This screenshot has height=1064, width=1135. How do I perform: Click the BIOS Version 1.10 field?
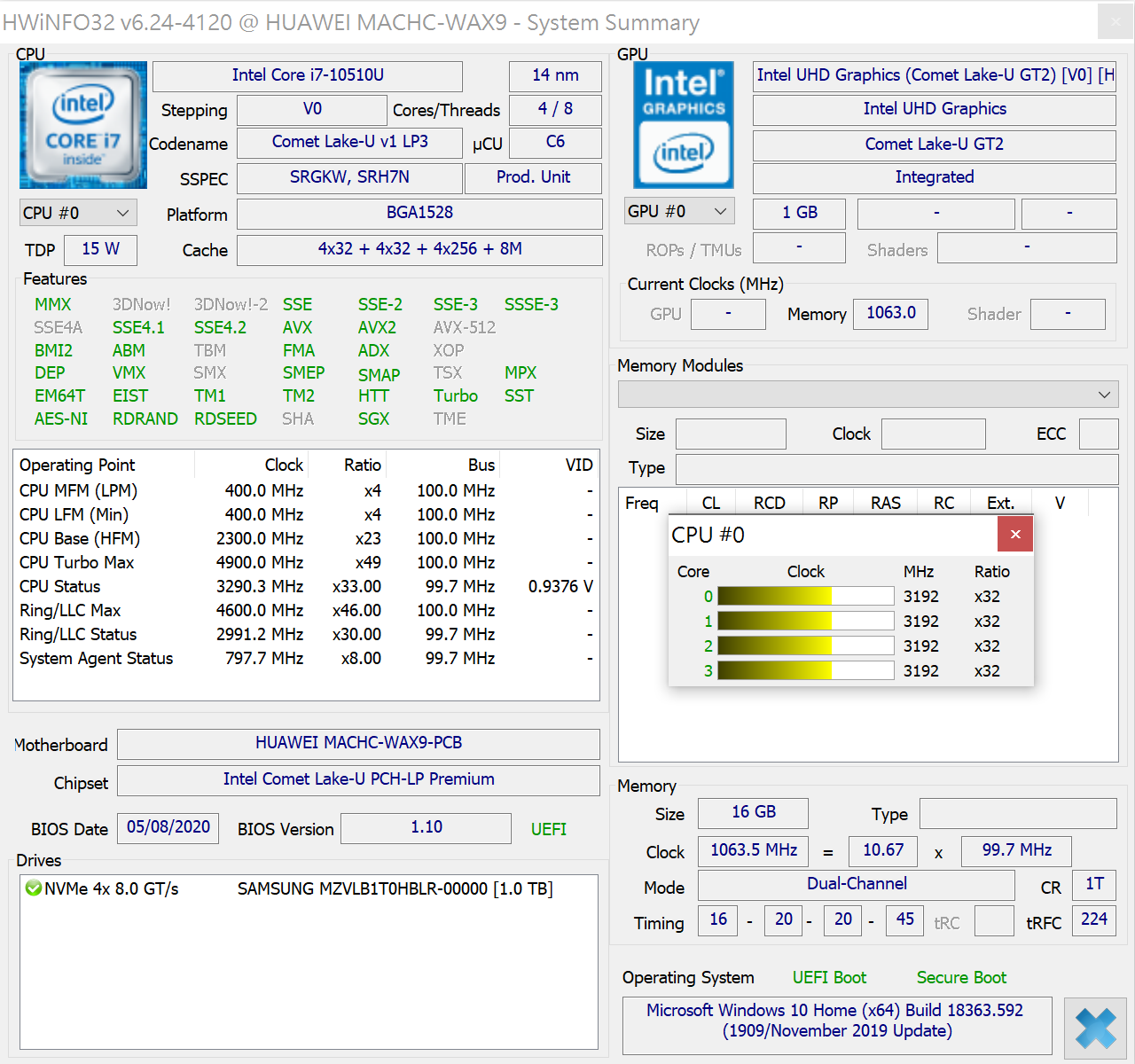427,828
